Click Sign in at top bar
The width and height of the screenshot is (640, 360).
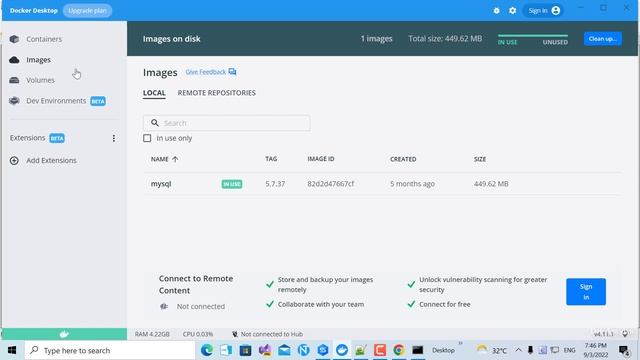[x=544, y=11]
